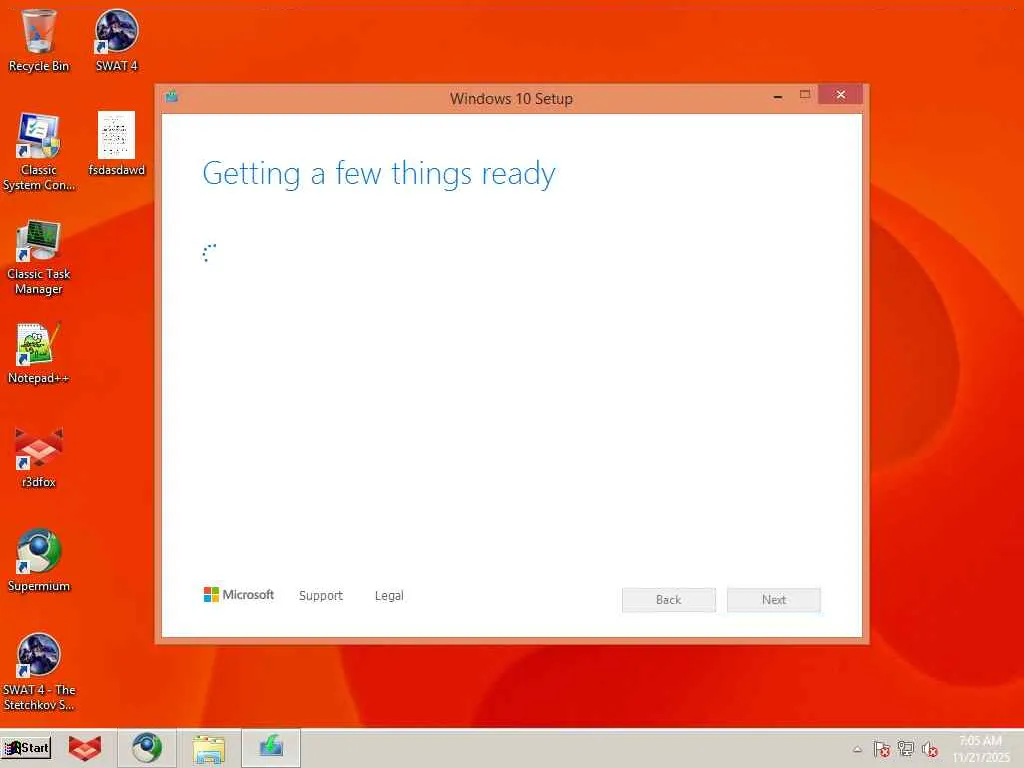
Task: Click the Support link in Setup
Action: 321,596
